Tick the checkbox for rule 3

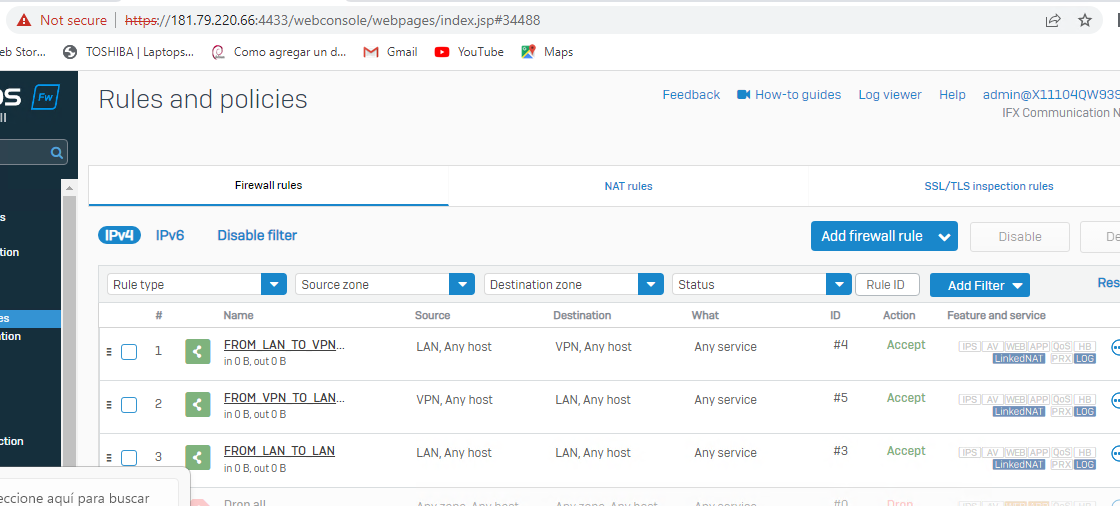tap(129, 458)
